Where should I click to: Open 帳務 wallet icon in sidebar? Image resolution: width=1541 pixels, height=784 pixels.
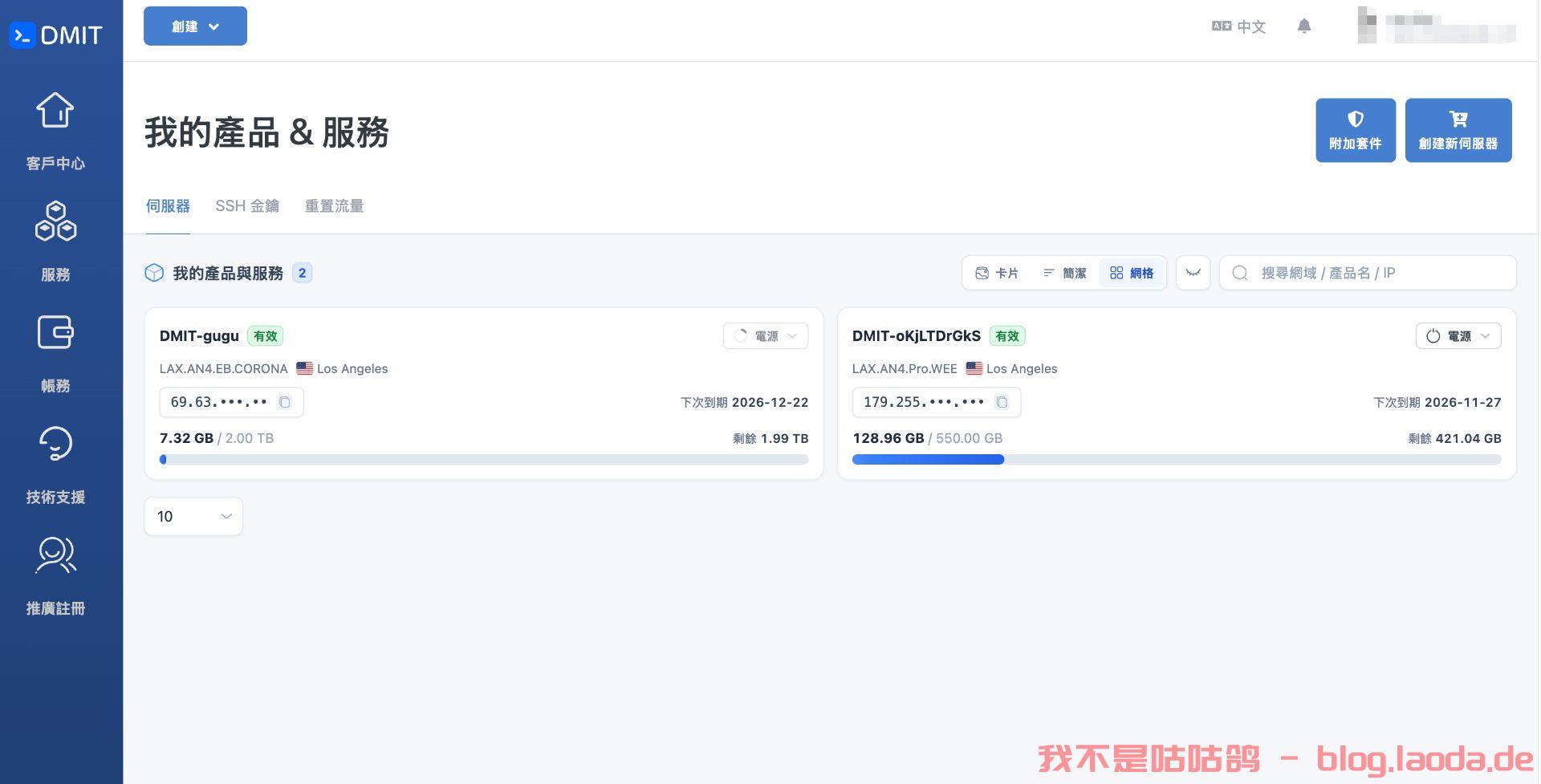(x=55, y=332)
